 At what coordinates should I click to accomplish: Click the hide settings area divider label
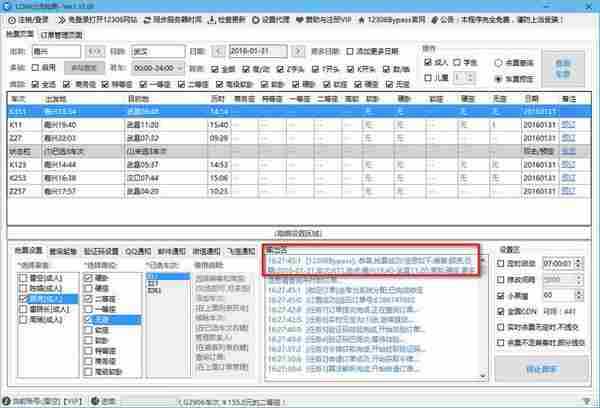(298, 233)
